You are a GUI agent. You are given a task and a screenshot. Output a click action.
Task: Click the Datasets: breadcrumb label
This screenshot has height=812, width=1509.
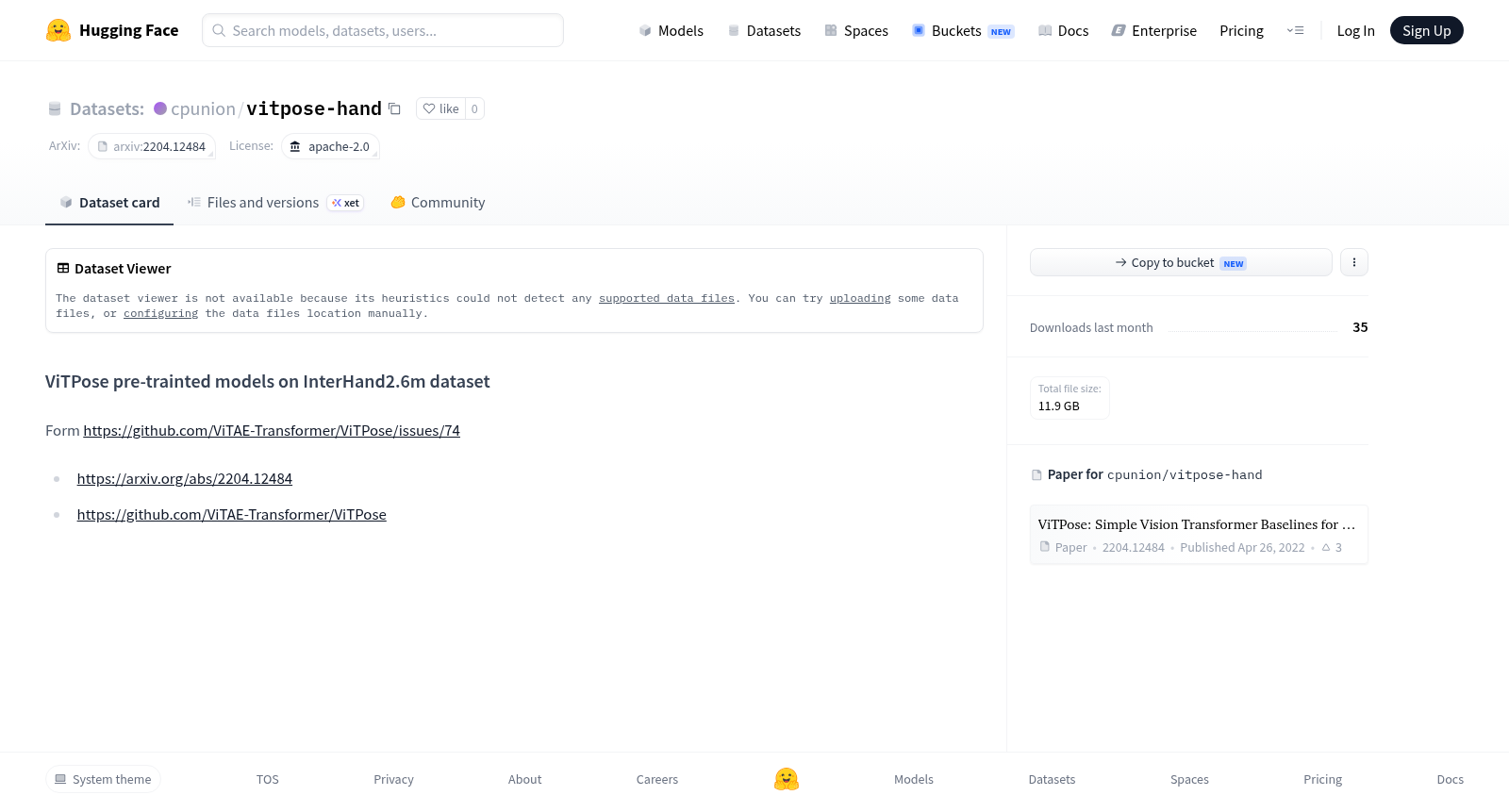(107, 108)
